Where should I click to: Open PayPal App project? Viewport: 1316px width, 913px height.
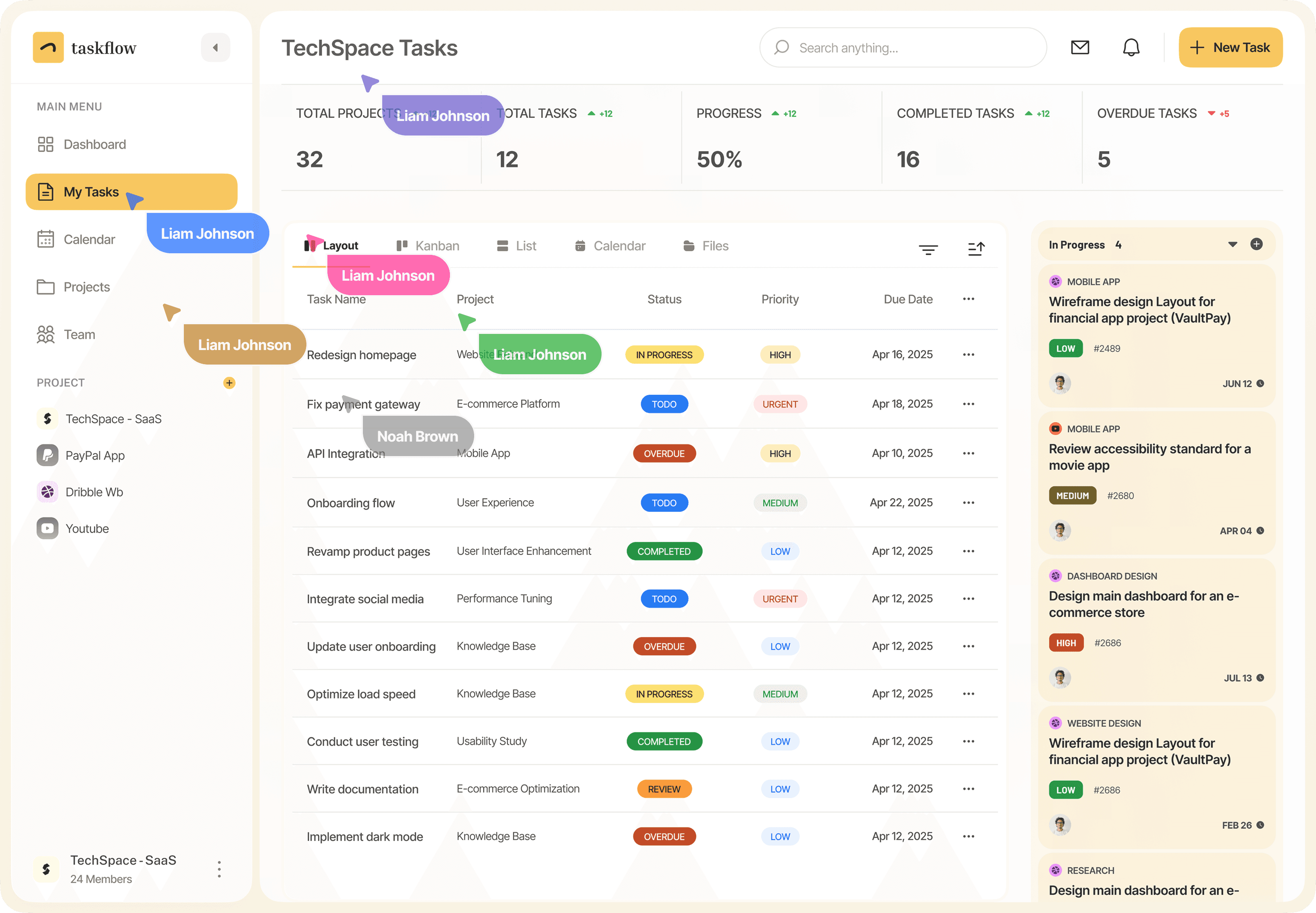[x=94, y=455]
